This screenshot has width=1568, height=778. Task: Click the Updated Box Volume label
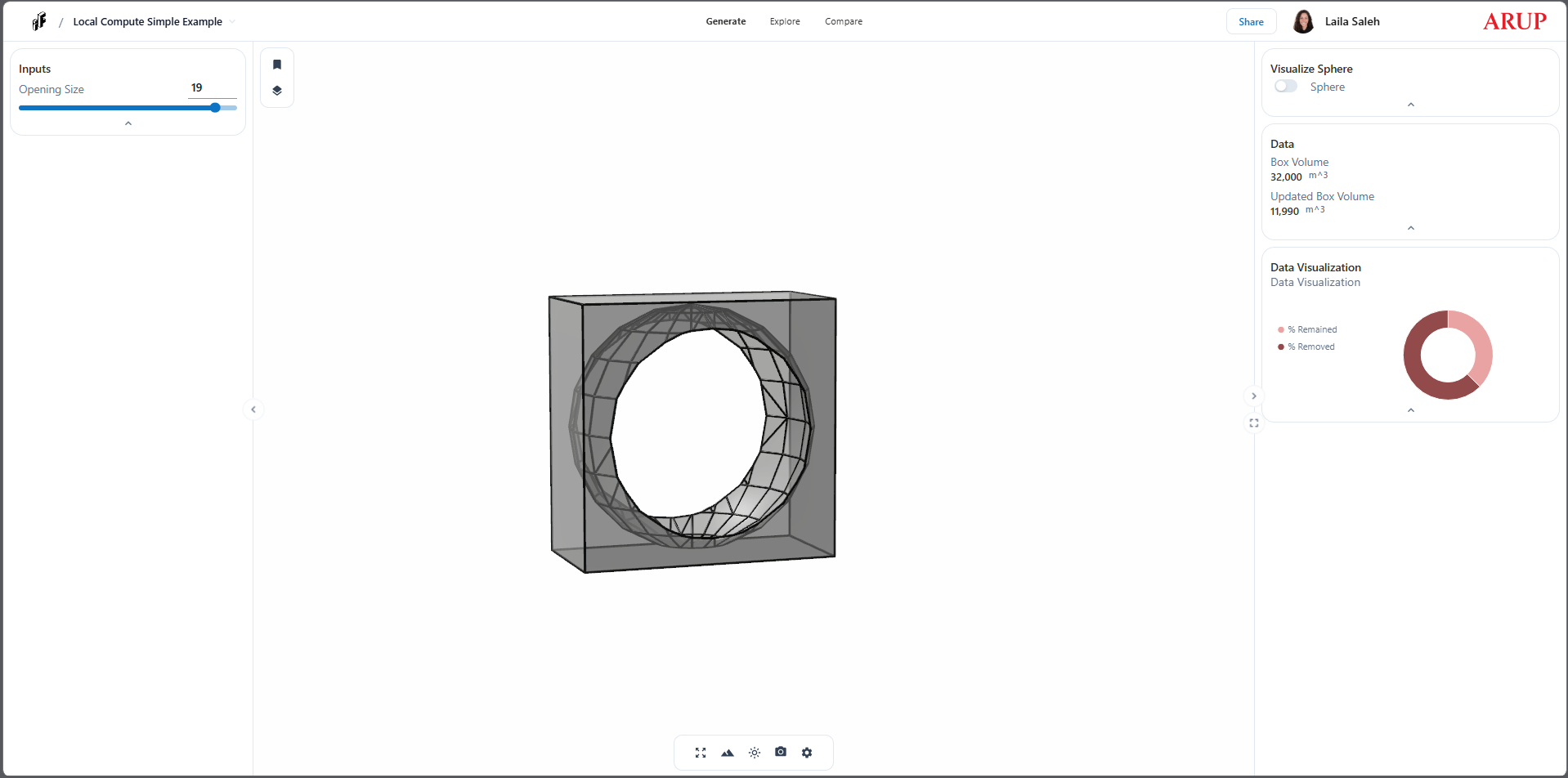pyautogui.click(x=1322, y=197)
